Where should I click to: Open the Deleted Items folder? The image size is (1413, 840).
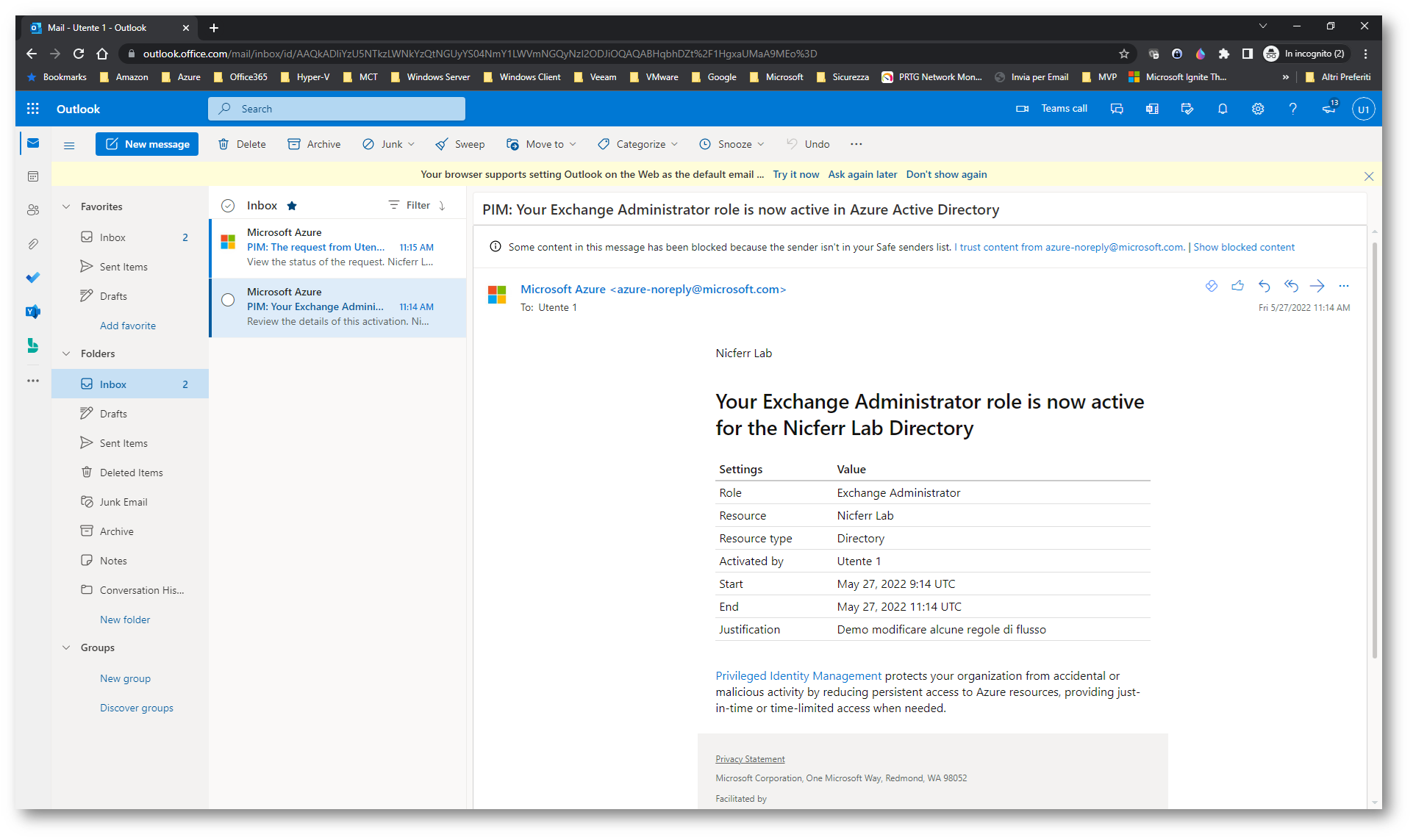(x=130, y=473)
